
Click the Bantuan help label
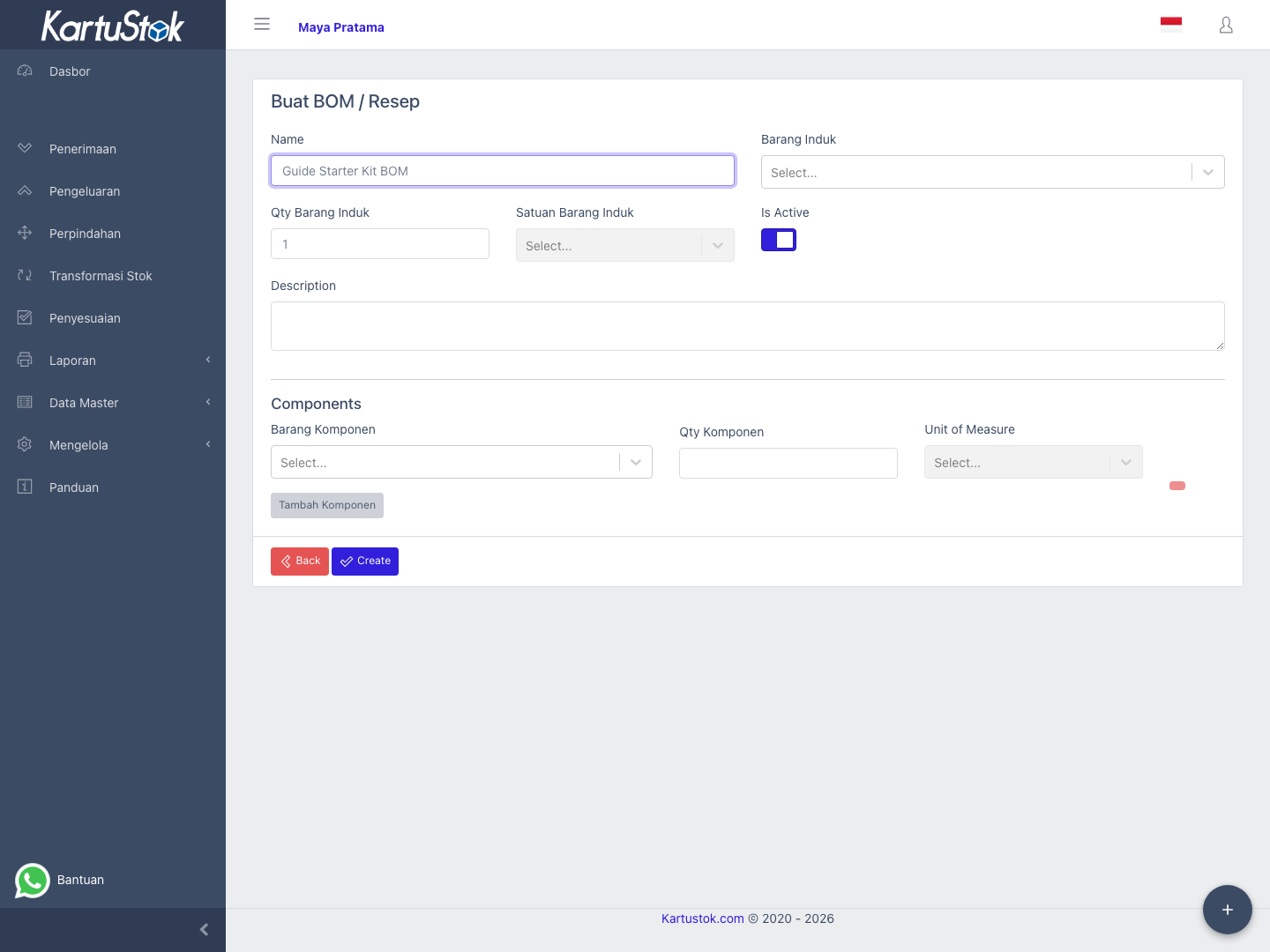(x=80, y=880)
